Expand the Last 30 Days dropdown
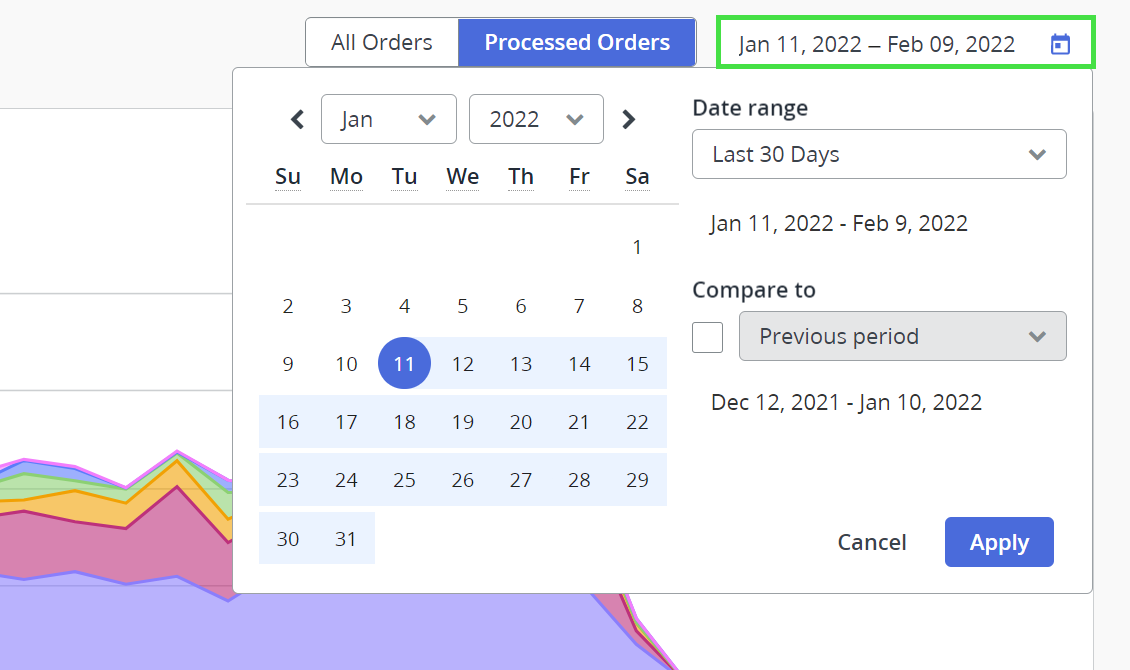This screenshot has width=1130, height=670. click(x=879, y=155)
